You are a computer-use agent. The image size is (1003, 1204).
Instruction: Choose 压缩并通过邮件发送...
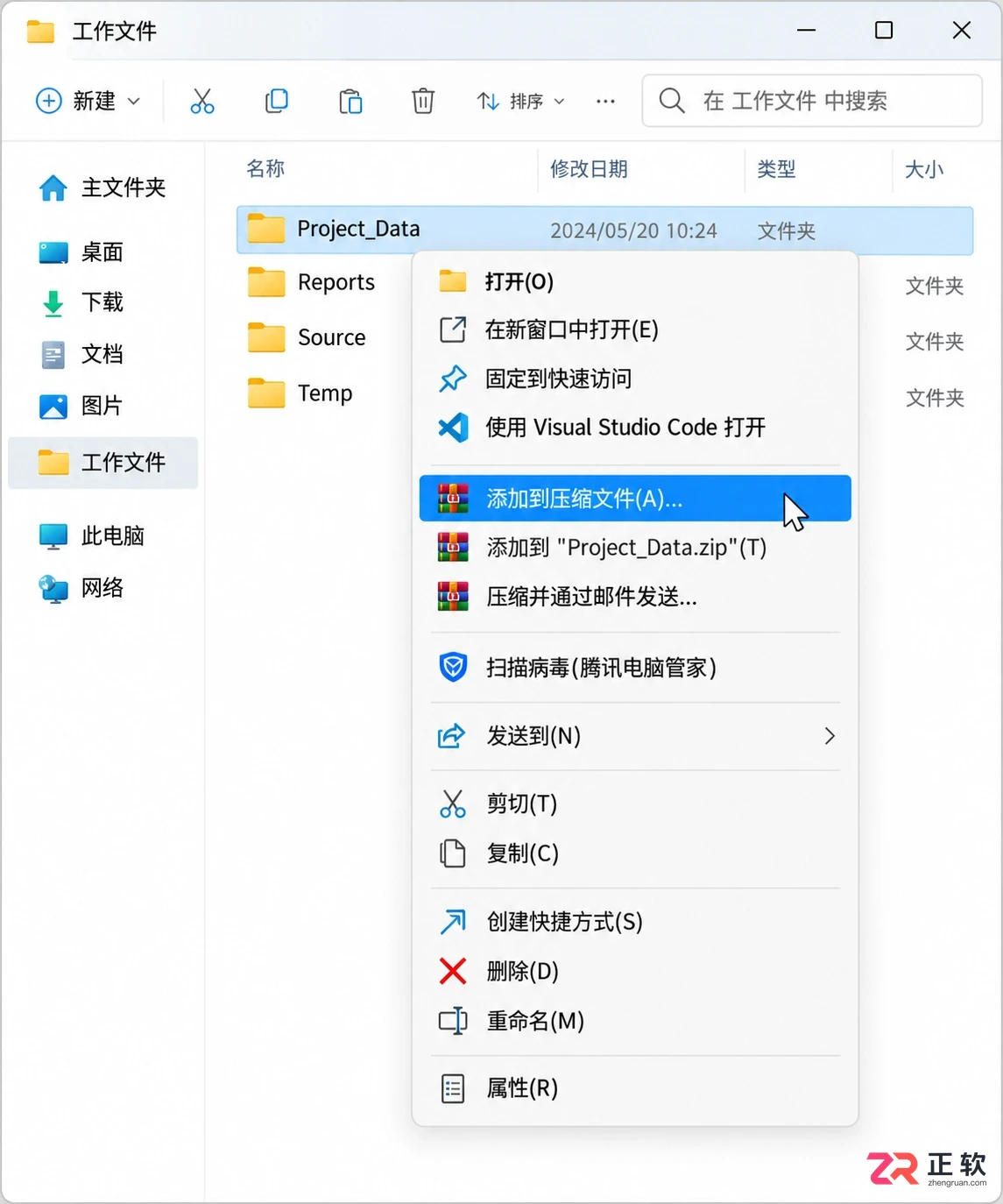click(x=635, y=597)
